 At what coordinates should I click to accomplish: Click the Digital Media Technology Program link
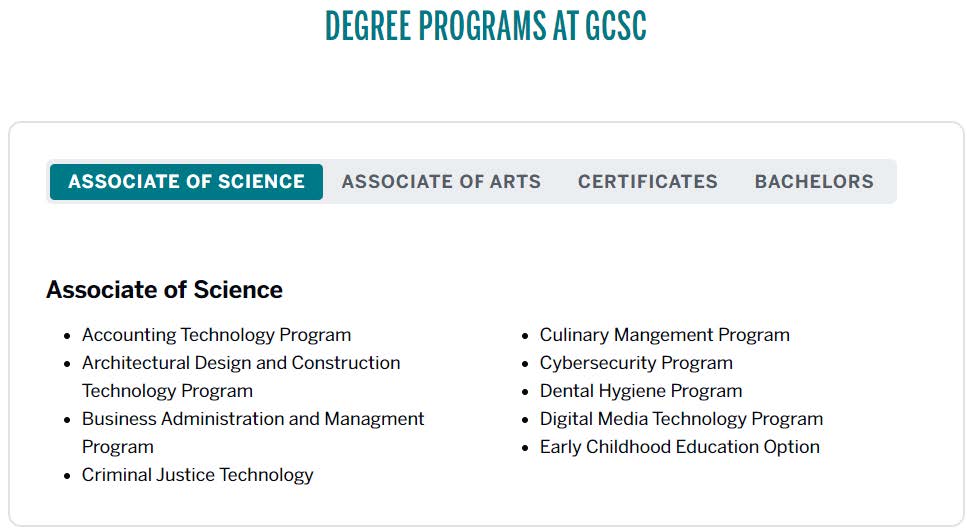681,419
